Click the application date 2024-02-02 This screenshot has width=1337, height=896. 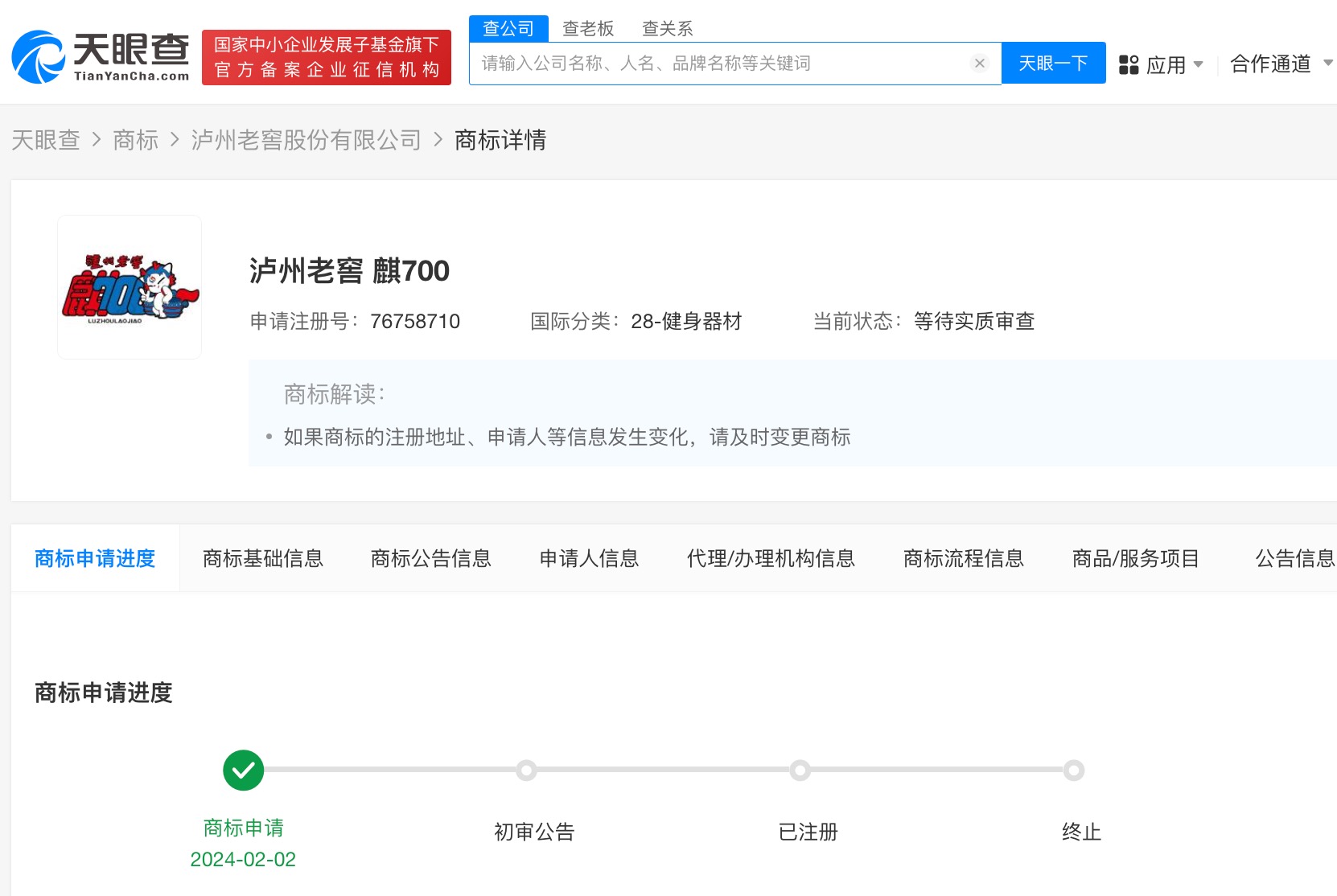[243, 860]
